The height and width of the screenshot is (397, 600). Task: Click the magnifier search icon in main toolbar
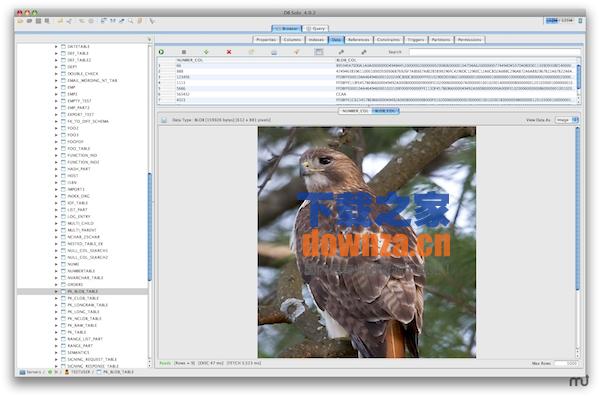131,21
